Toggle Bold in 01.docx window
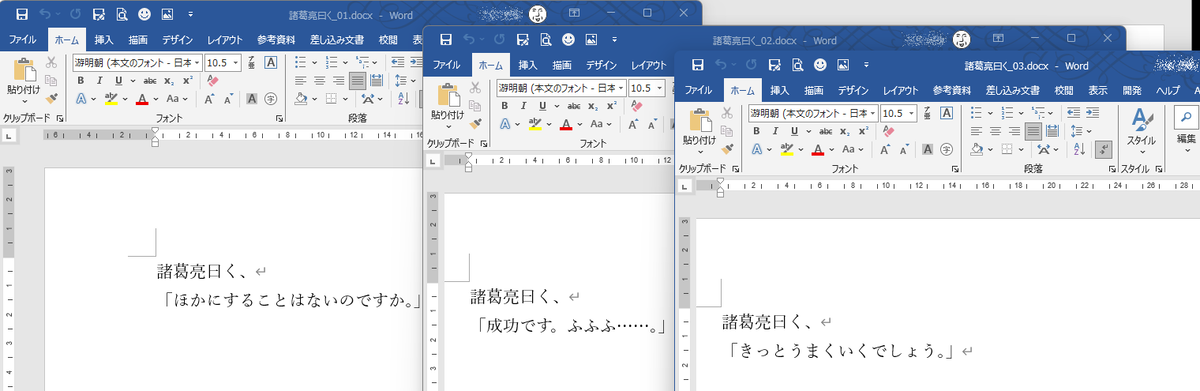The height and width of the screenshot is (391, 1200). click(x=81, y=80)
